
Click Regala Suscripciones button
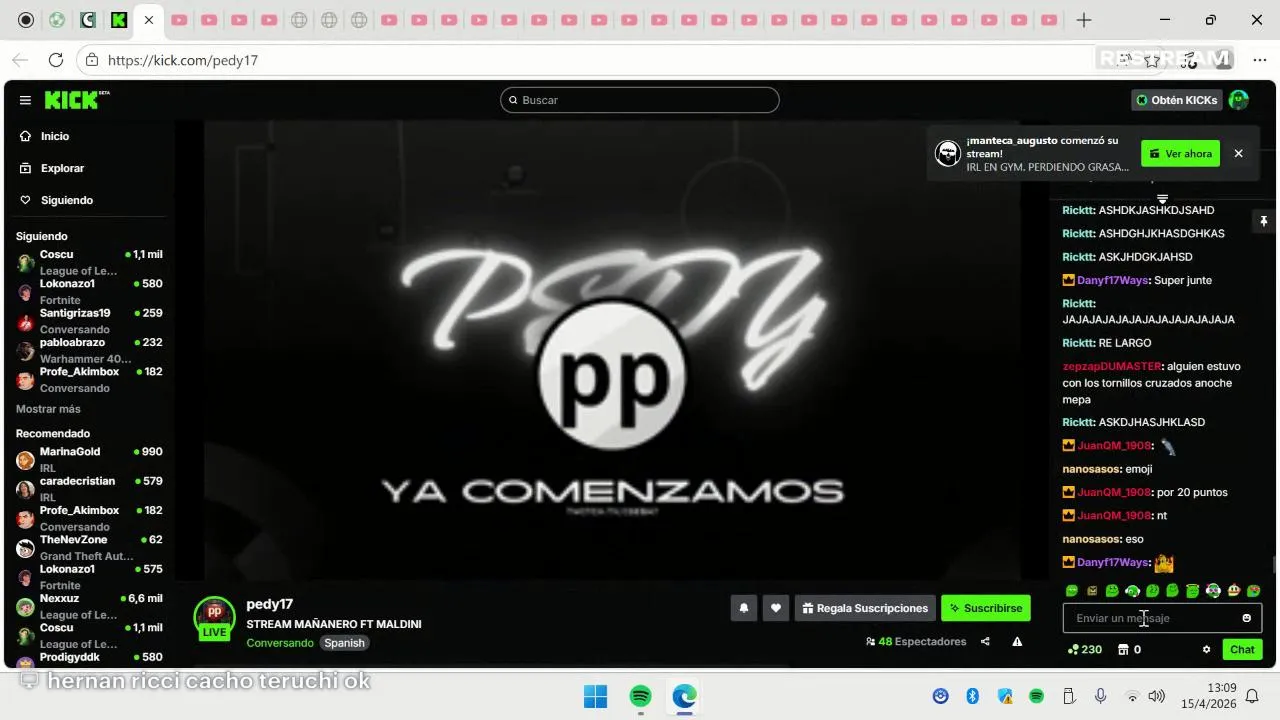(x=865, y=607)
